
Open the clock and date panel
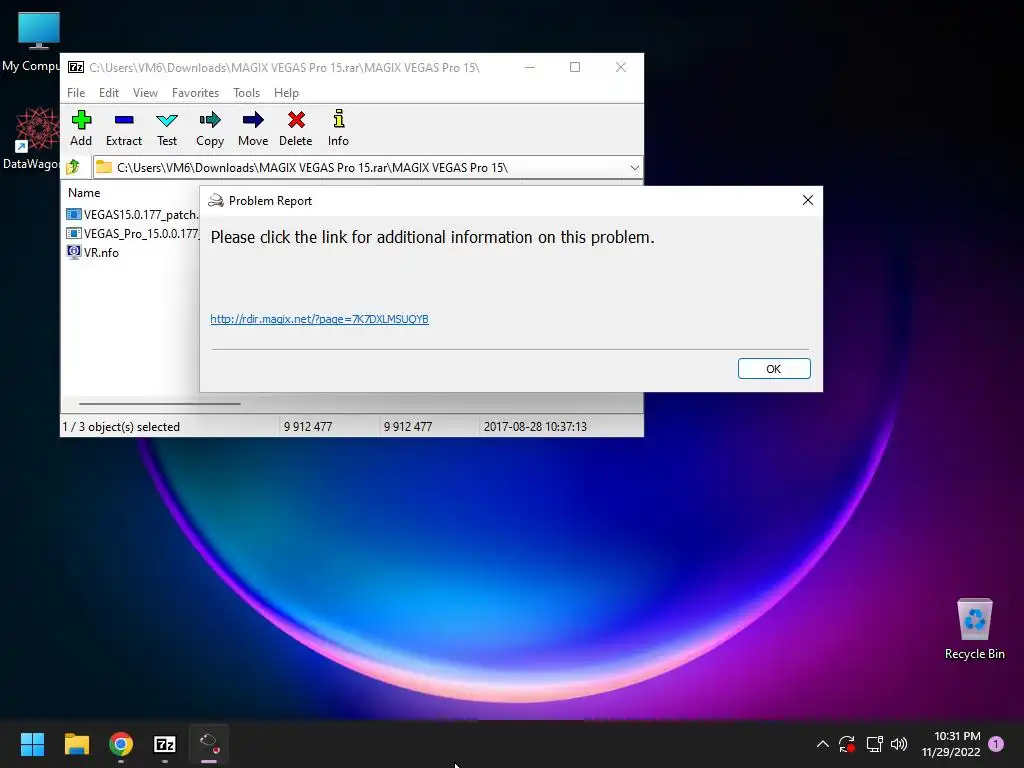pos(951,744)
